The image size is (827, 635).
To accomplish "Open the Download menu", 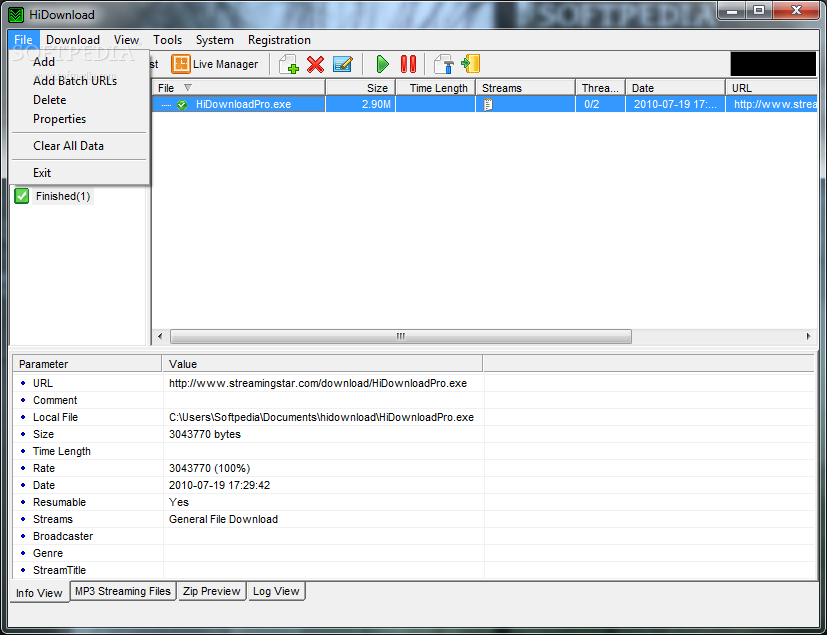I will click(73, 40).
